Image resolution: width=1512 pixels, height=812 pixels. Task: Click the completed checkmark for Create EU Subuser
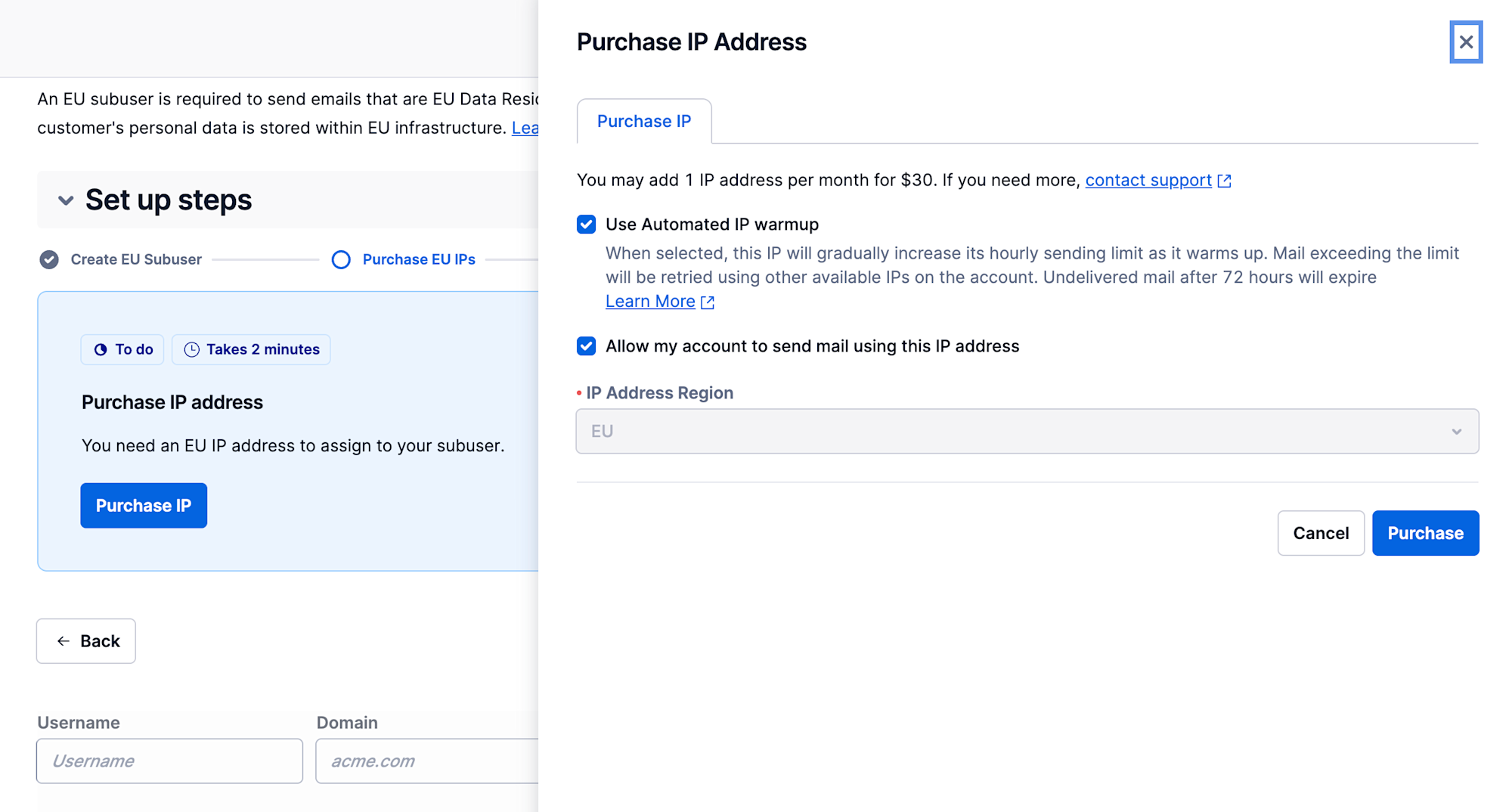click(x=49, y=259)
